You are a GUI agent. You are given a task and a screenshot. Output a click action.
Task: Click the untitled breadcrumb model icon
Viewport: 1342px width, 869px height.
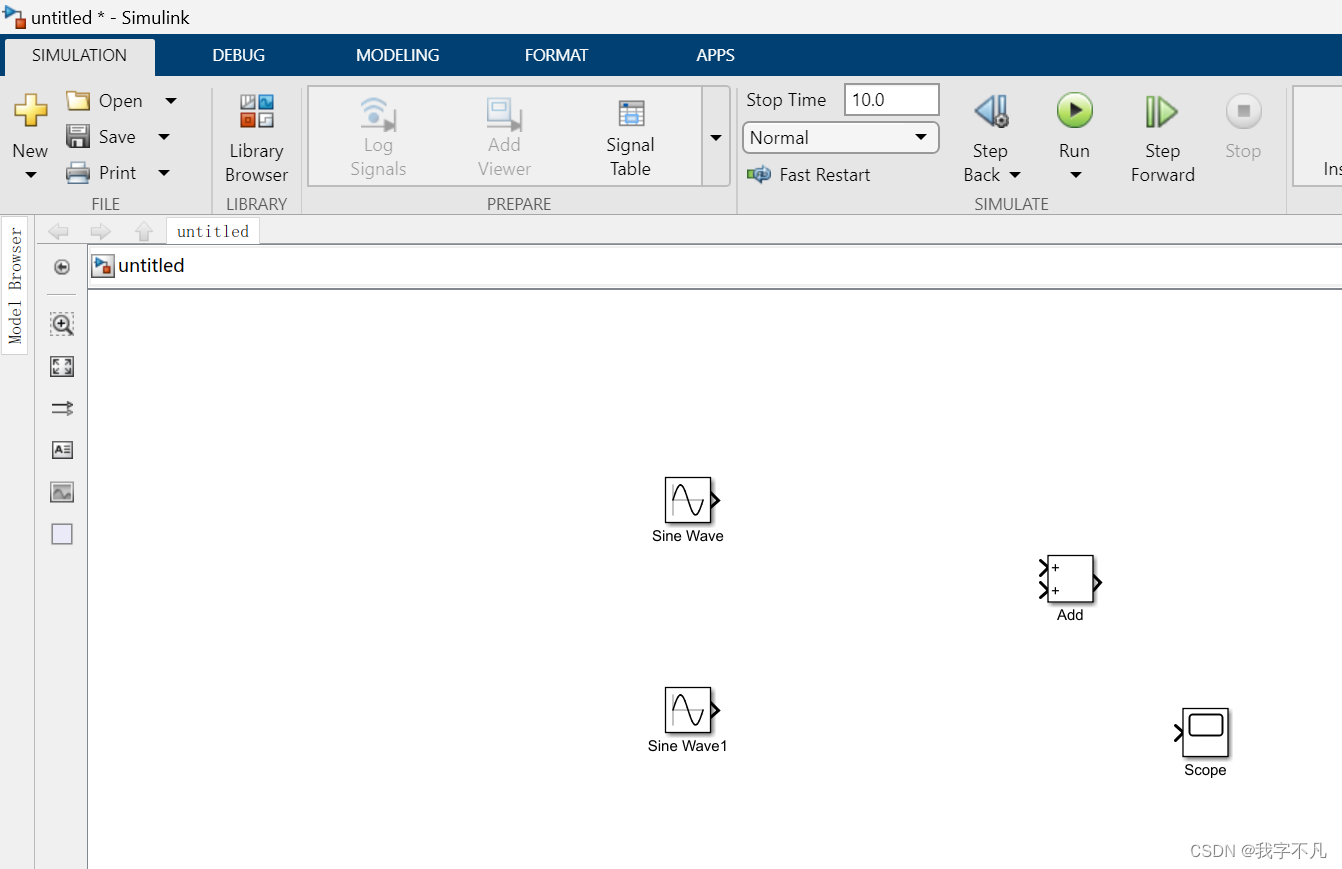coord(102,266)
